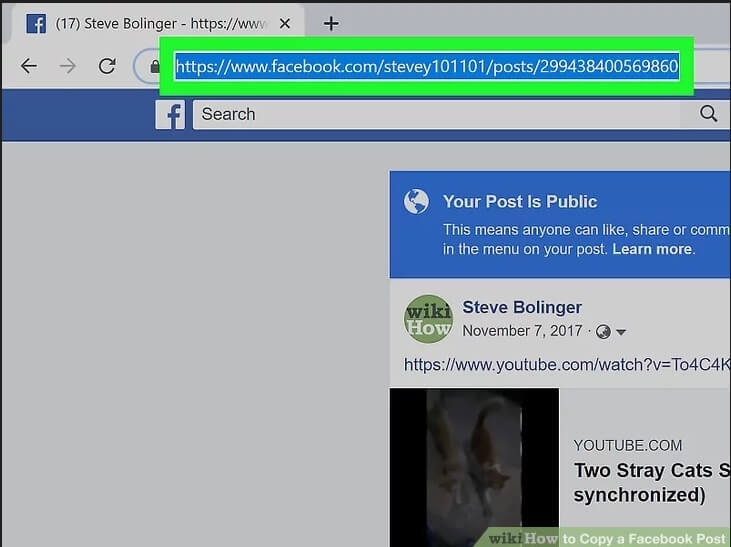The width and height of the screenshot is (731, 547).
Task: Click the highlighted Facebook post URL
Action: click(427, 66)
